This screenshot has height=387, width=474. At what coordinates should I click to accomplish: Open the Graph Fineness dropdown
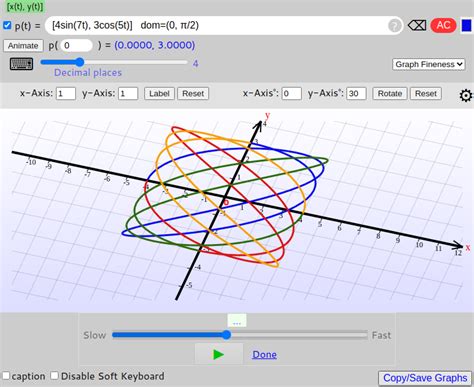click(x=429, y=64)
